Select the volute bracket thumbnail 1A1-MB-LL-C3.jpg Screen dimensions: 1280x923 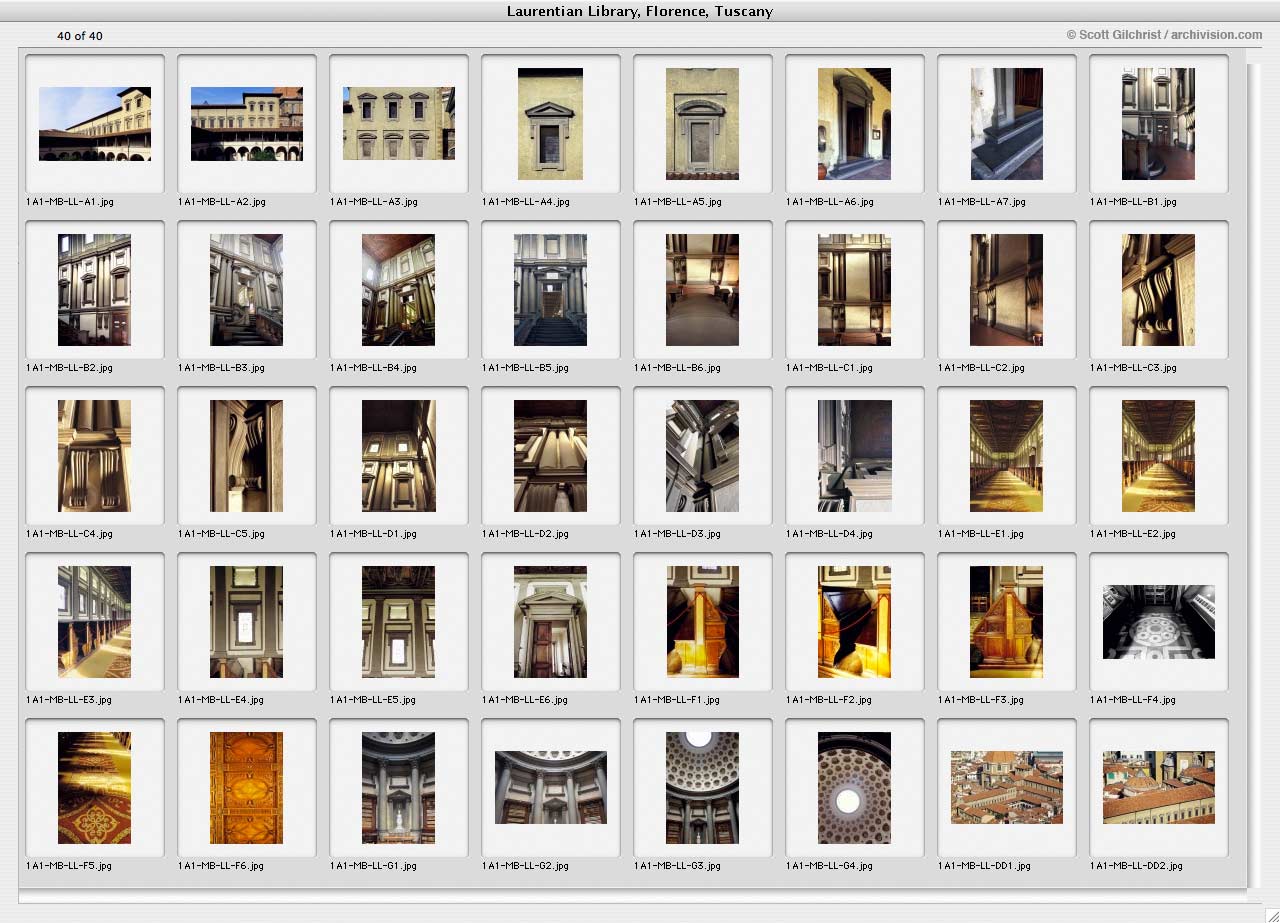(1159, 290)
